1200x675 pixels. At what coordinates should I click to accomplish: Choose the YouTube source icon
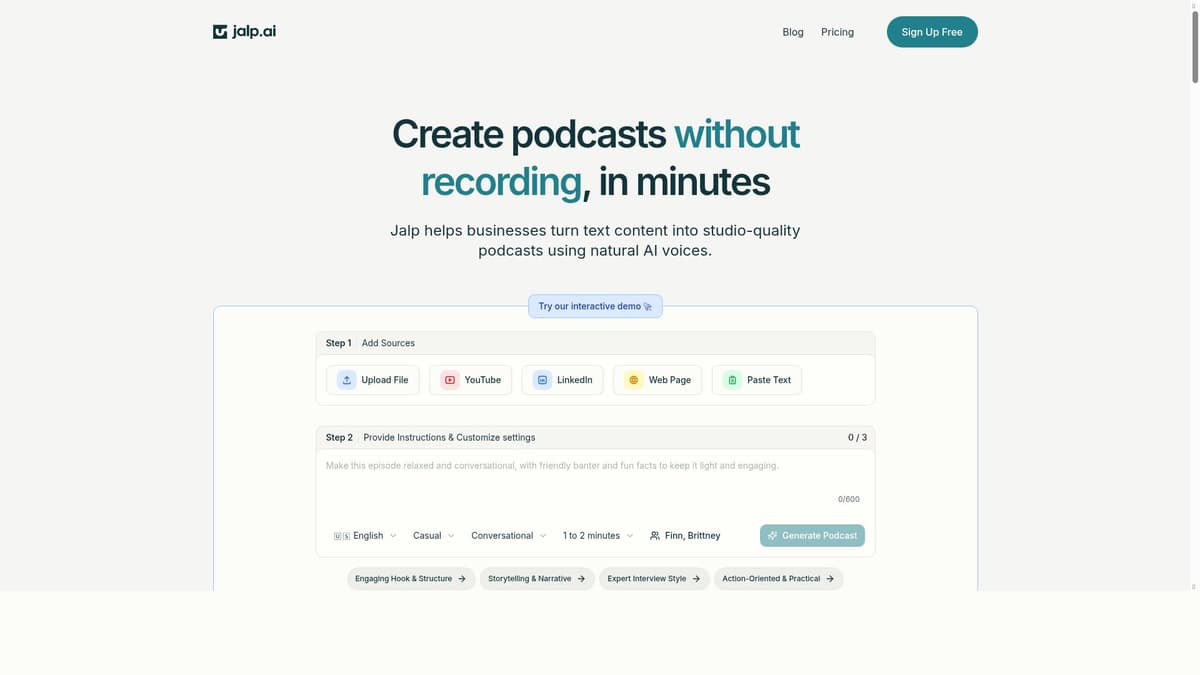click(448, 379)
